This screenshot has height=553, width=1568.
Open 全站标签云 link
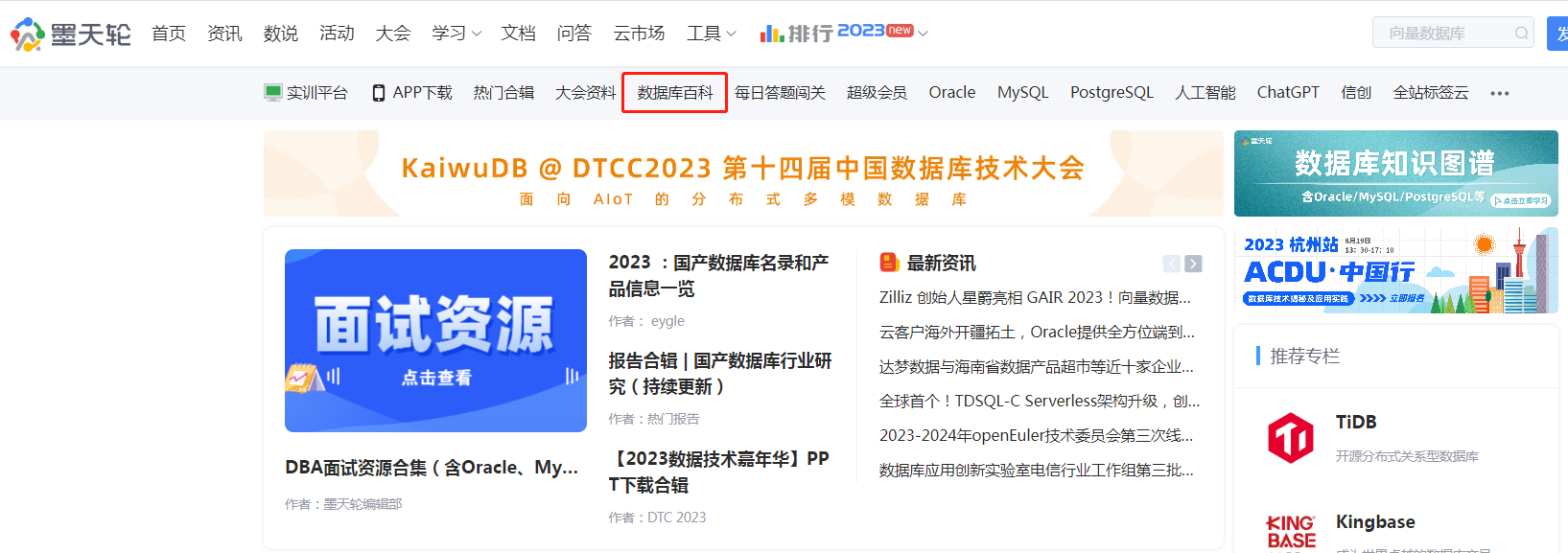pos(1431,93)
